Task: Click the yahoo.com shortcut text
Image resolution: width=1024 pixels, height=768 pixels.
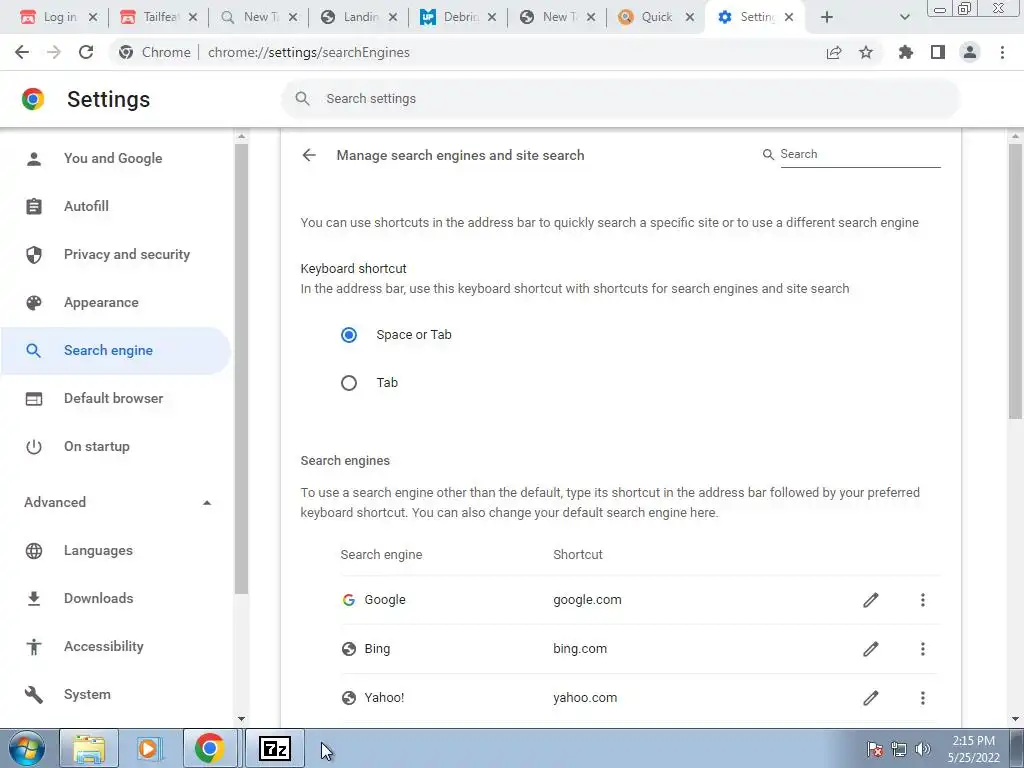Action: click(585, 697)
